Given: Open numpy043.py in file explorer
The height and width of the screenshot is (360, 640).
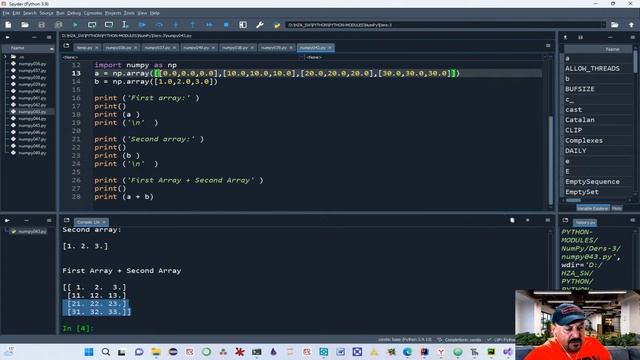Looking at the screenshot, I should [x=32, y=112].
